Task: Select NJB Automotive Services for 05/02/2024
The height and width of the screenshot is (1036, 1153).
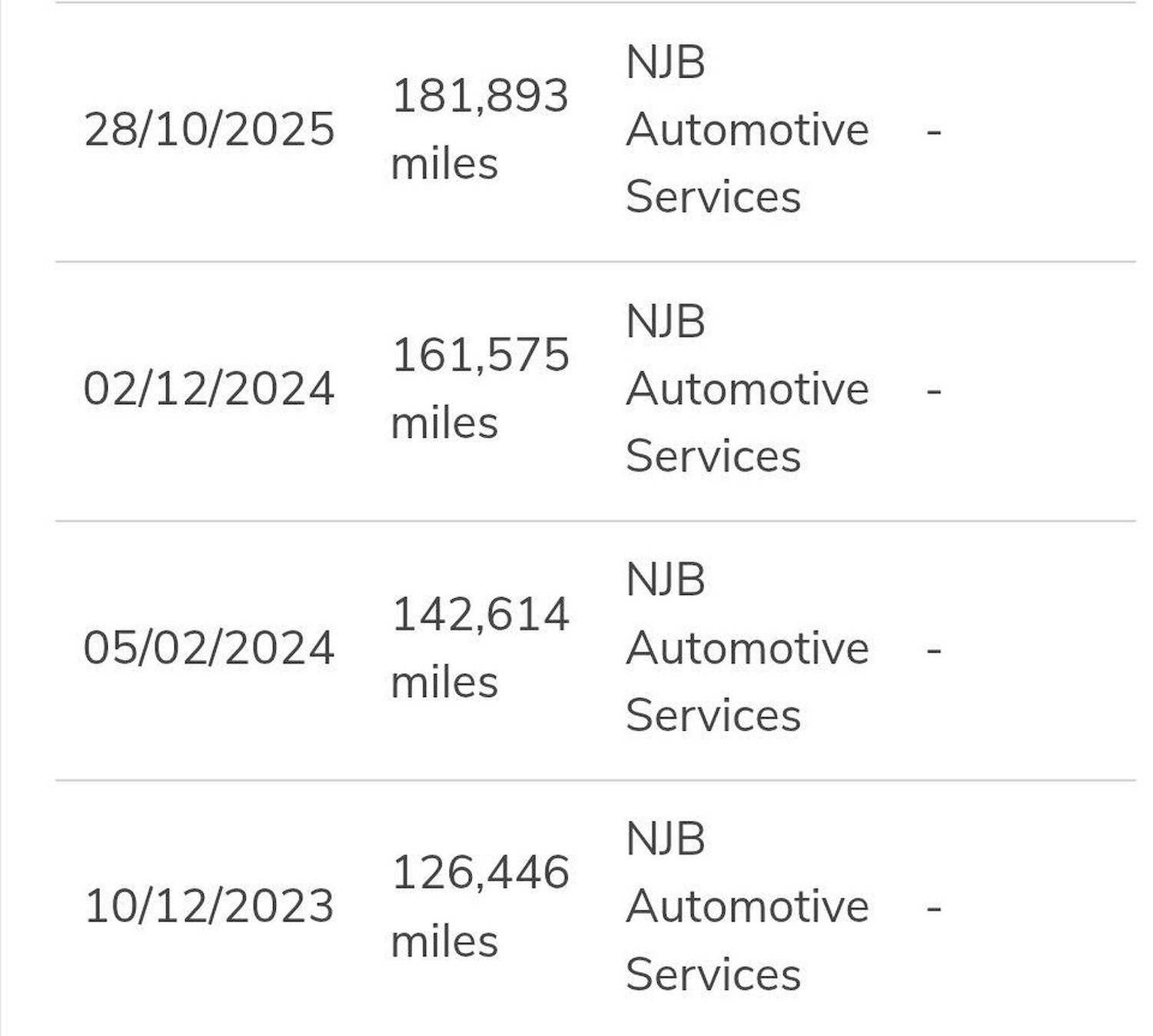Action: click(746, 648)
